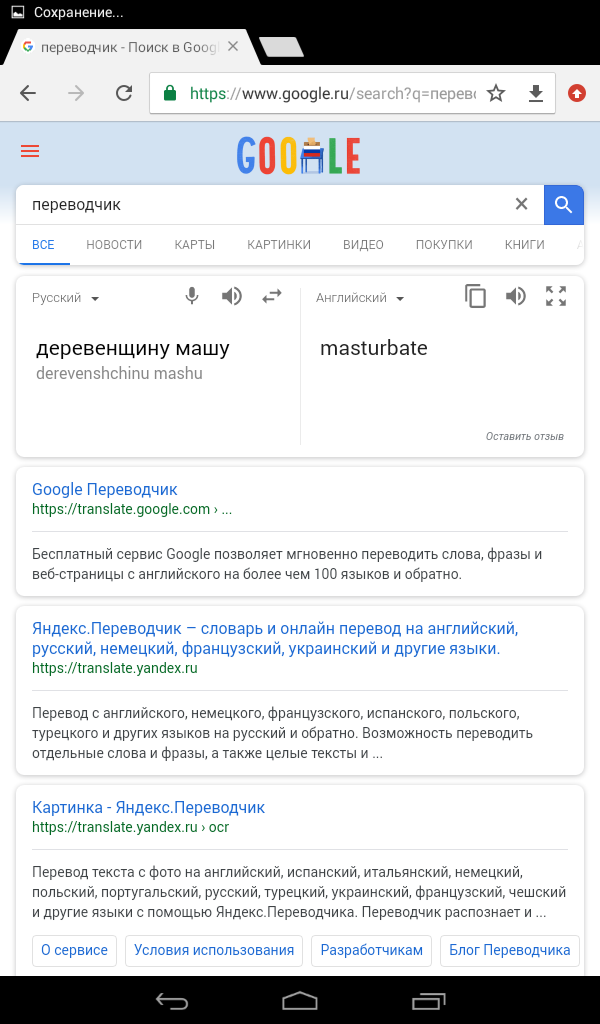Play the English translation audio

click(516, 296)
